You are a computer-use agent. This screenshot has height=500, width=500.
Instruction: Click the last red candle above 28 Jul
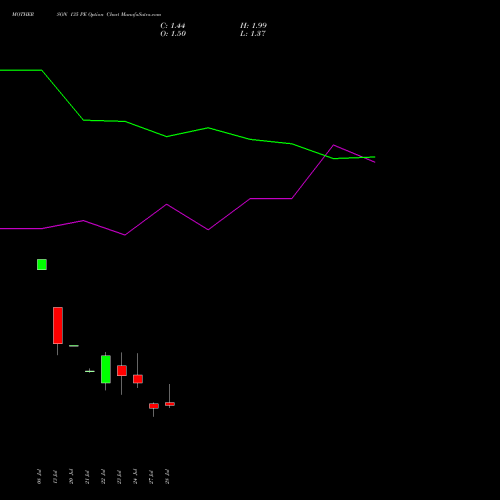170,404
